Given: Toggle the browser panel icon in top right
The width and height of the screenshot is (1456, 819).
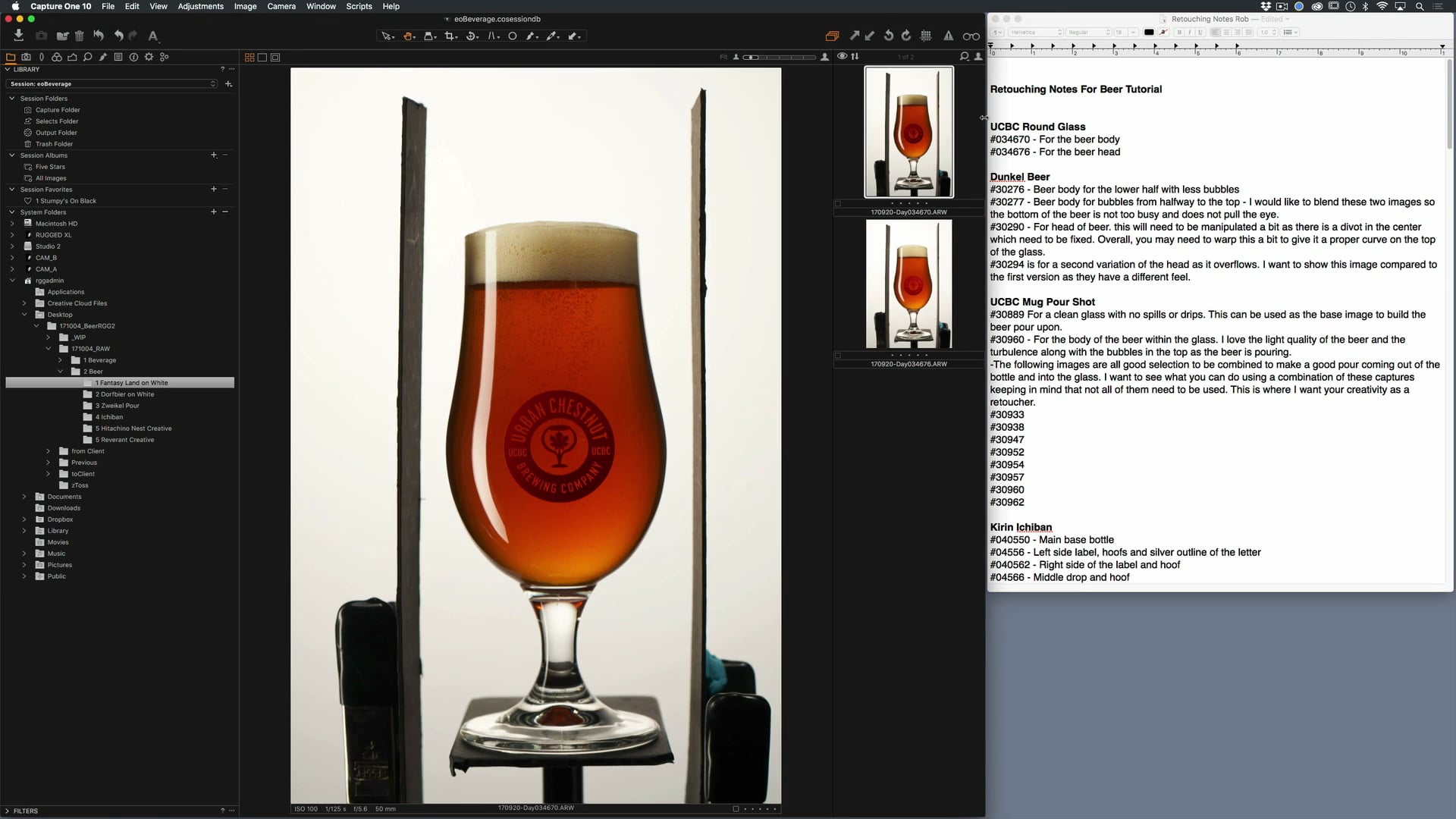Looking at the screenshot, I should 832,36.
